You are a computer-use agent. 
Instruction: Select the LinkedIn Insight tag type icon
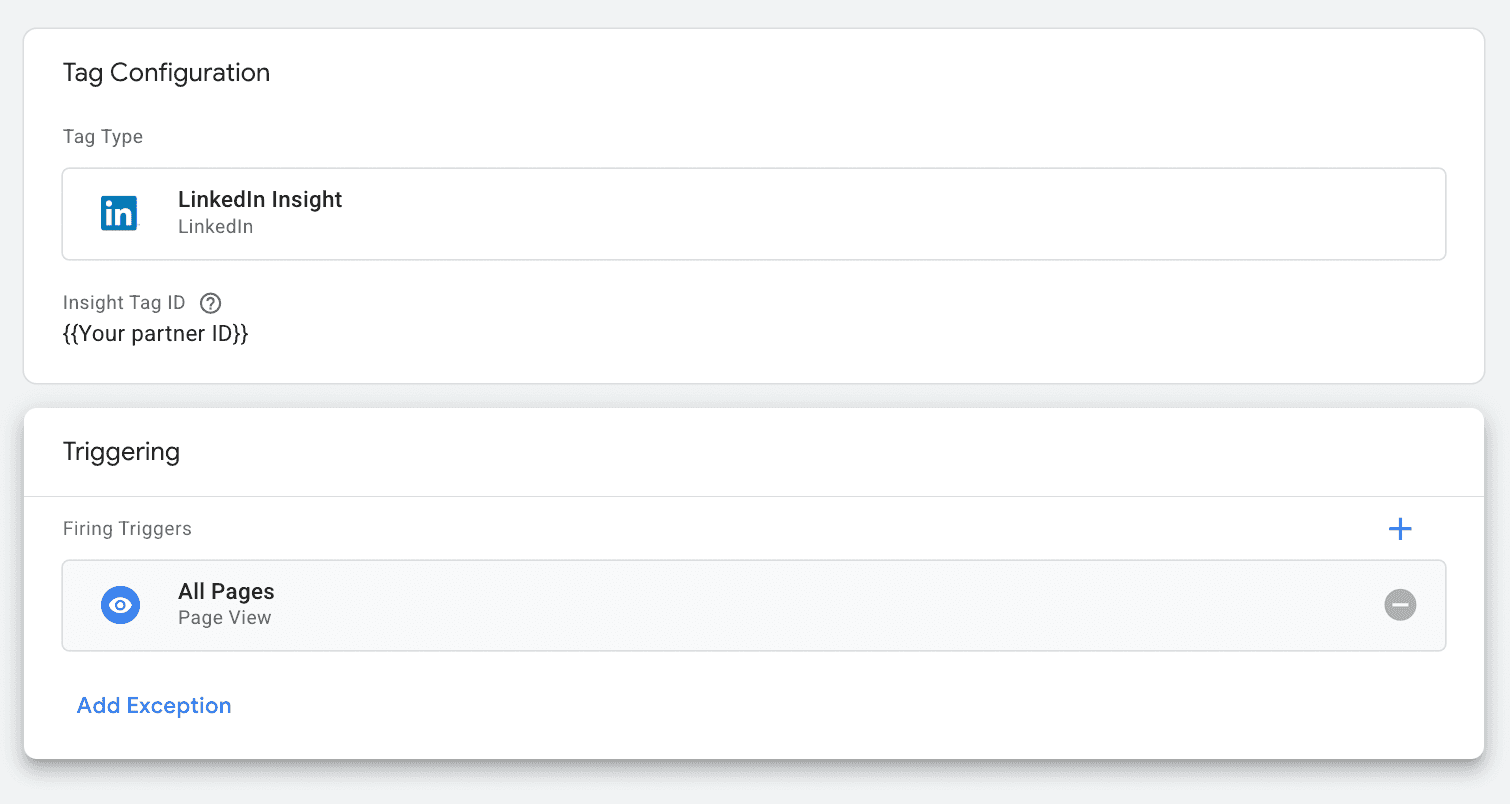click(x=119, y=212)
